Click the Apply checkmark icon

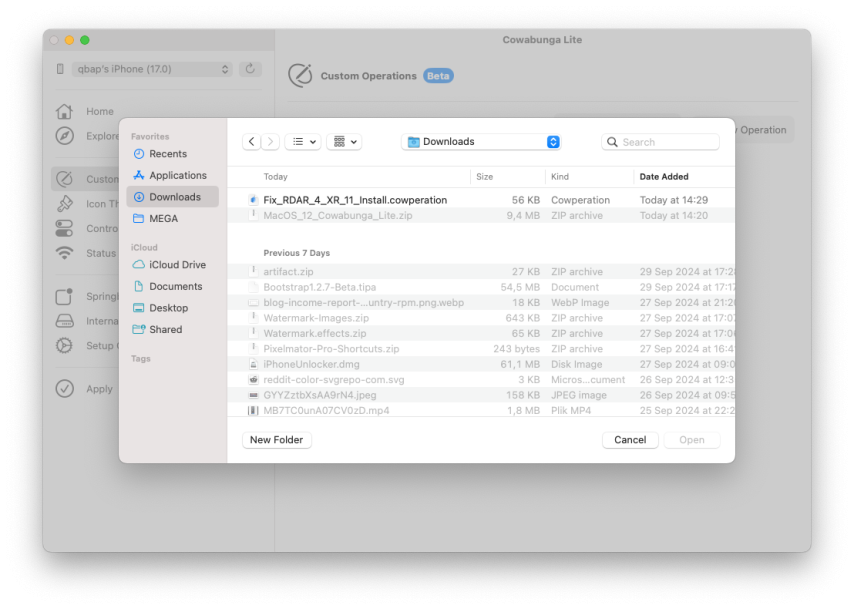64,388
